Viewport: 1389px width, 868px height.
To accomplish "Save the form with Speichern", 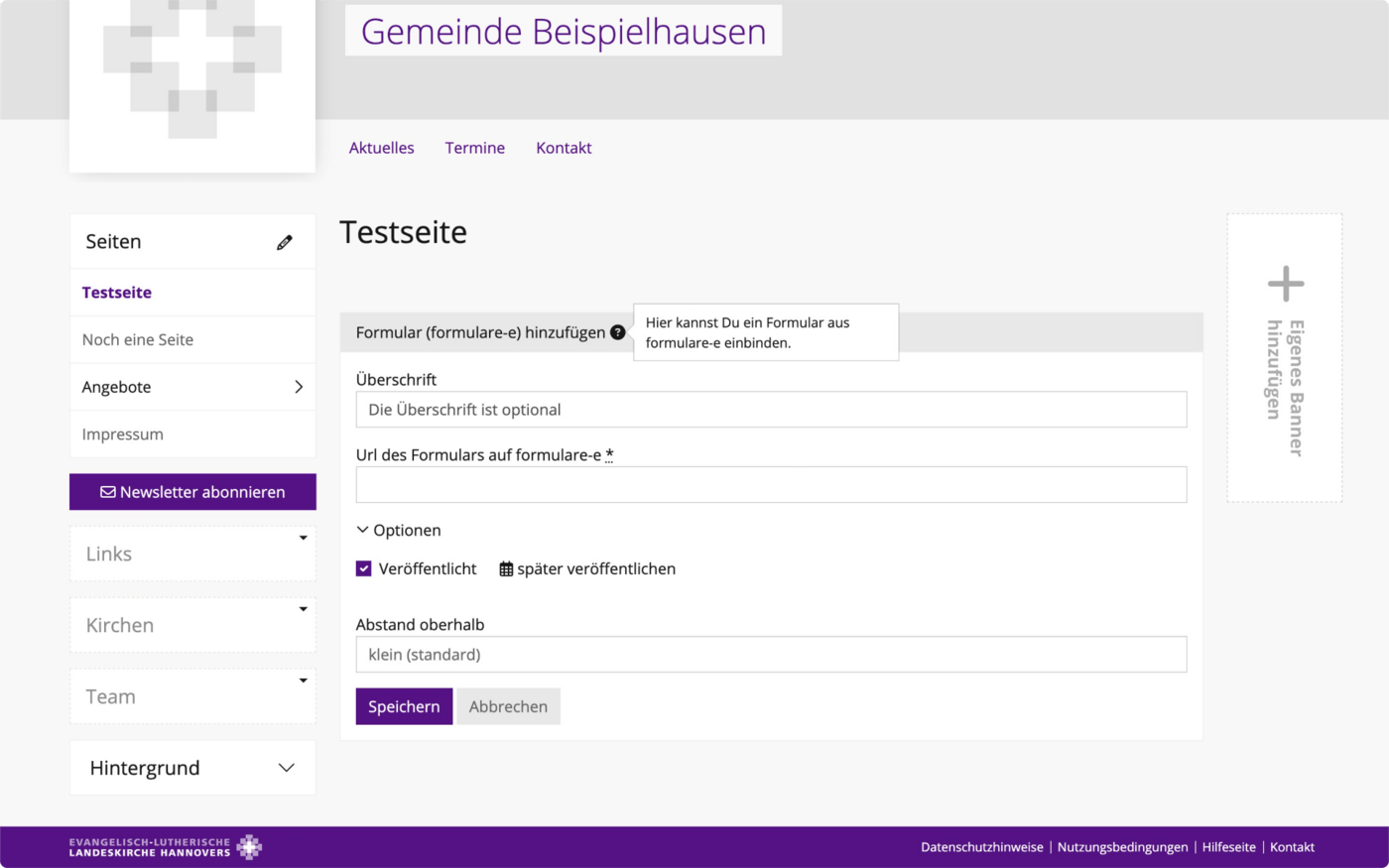I will tap(404, 706).
